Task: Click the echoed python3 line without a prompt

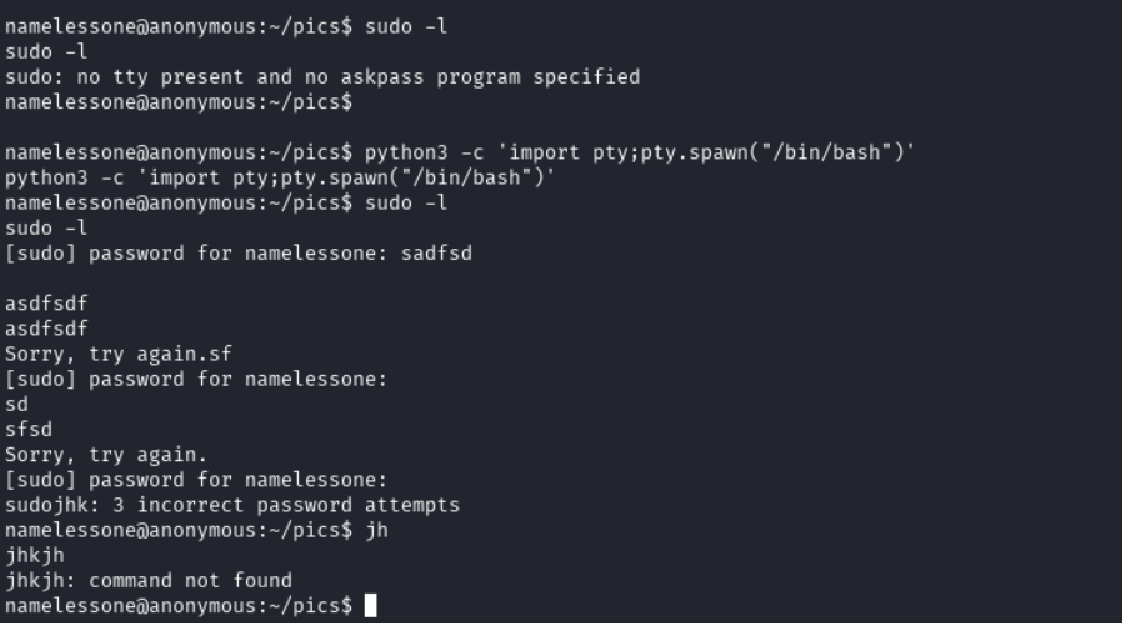Action: coord(280,178)
